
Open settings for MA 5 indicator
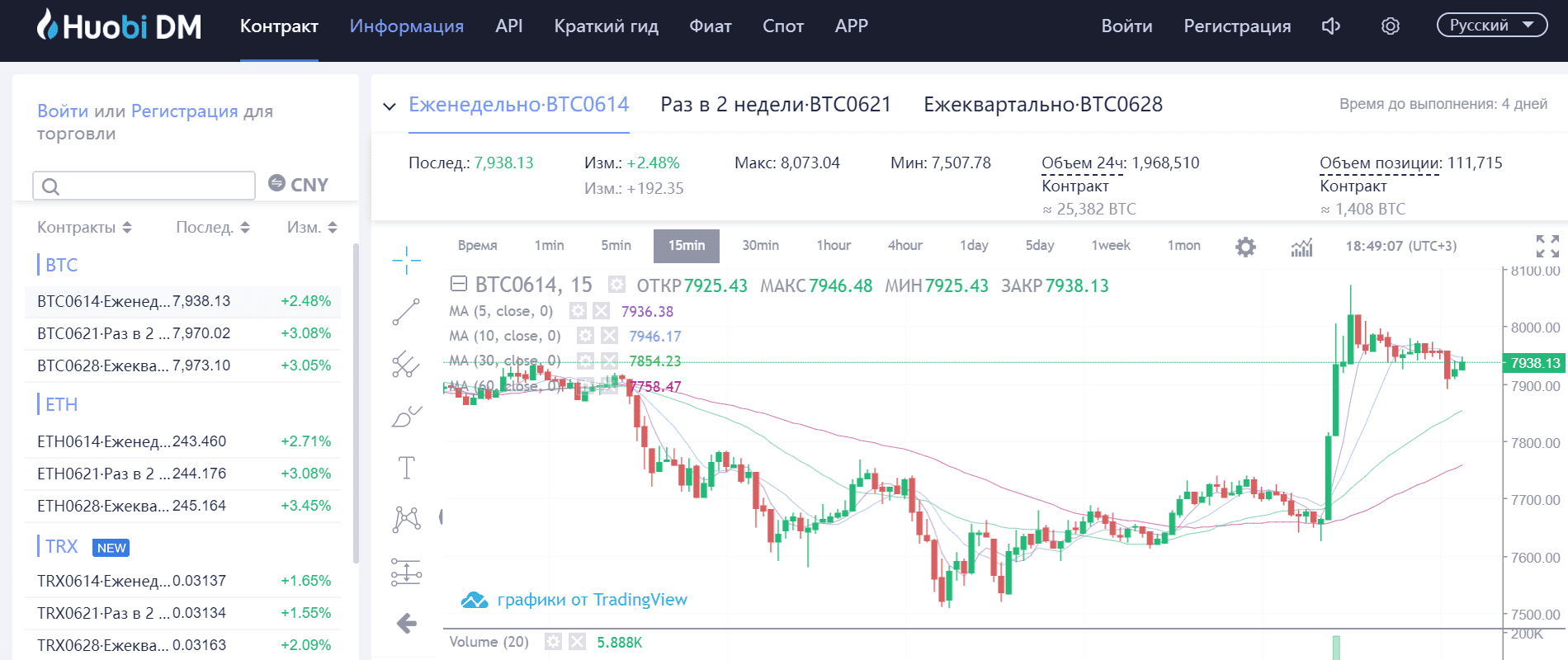tap(578, 311)
